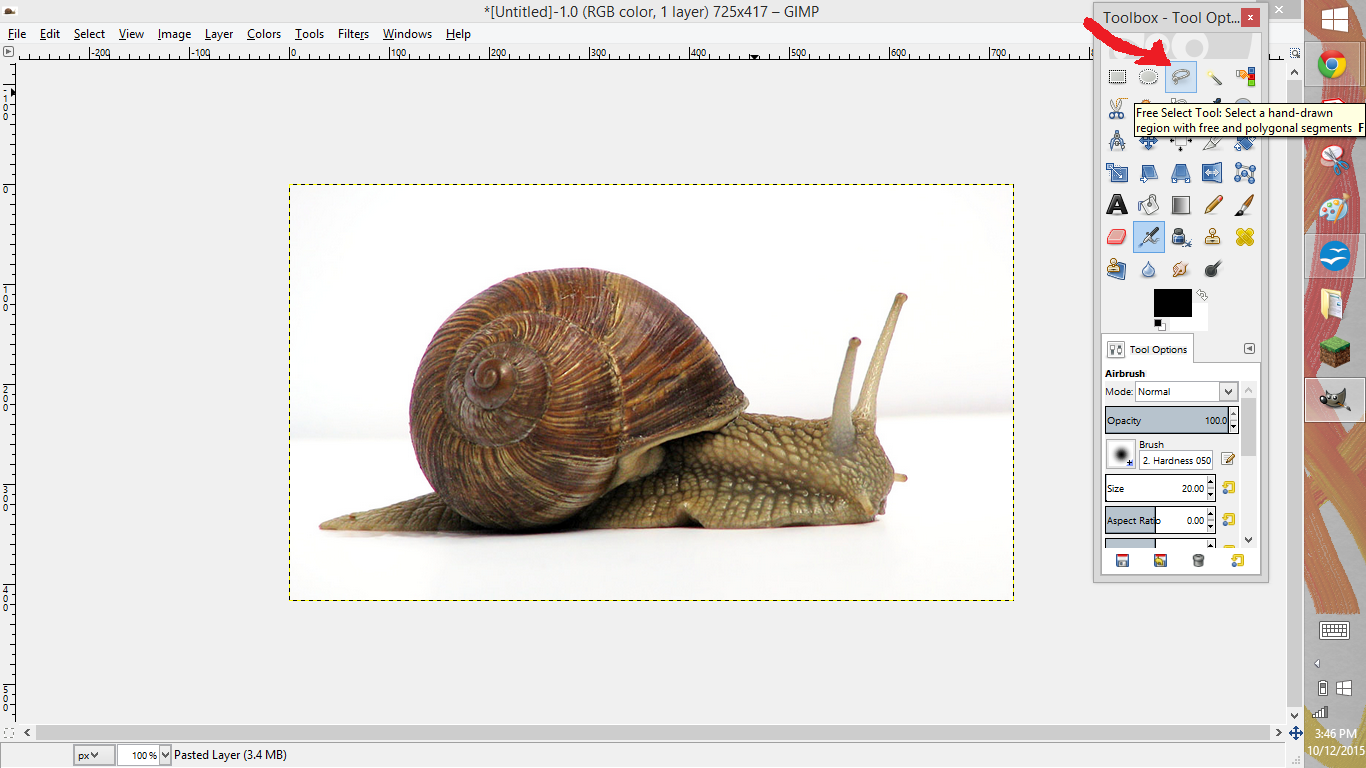Select the Scissors Select tool
The width and height of the screenshot is (1366, 768).
pos(1117,108)
